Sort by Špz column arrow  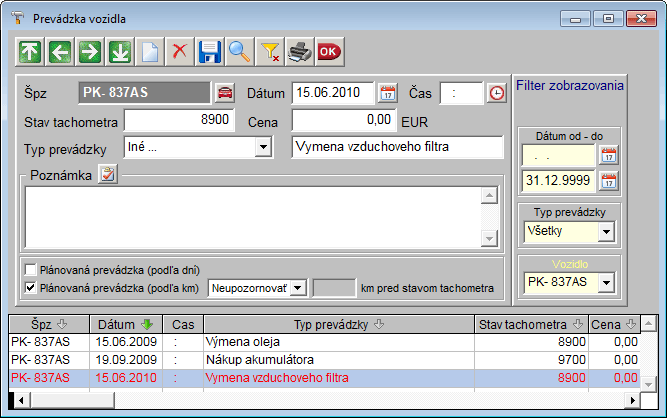(62, 324)
